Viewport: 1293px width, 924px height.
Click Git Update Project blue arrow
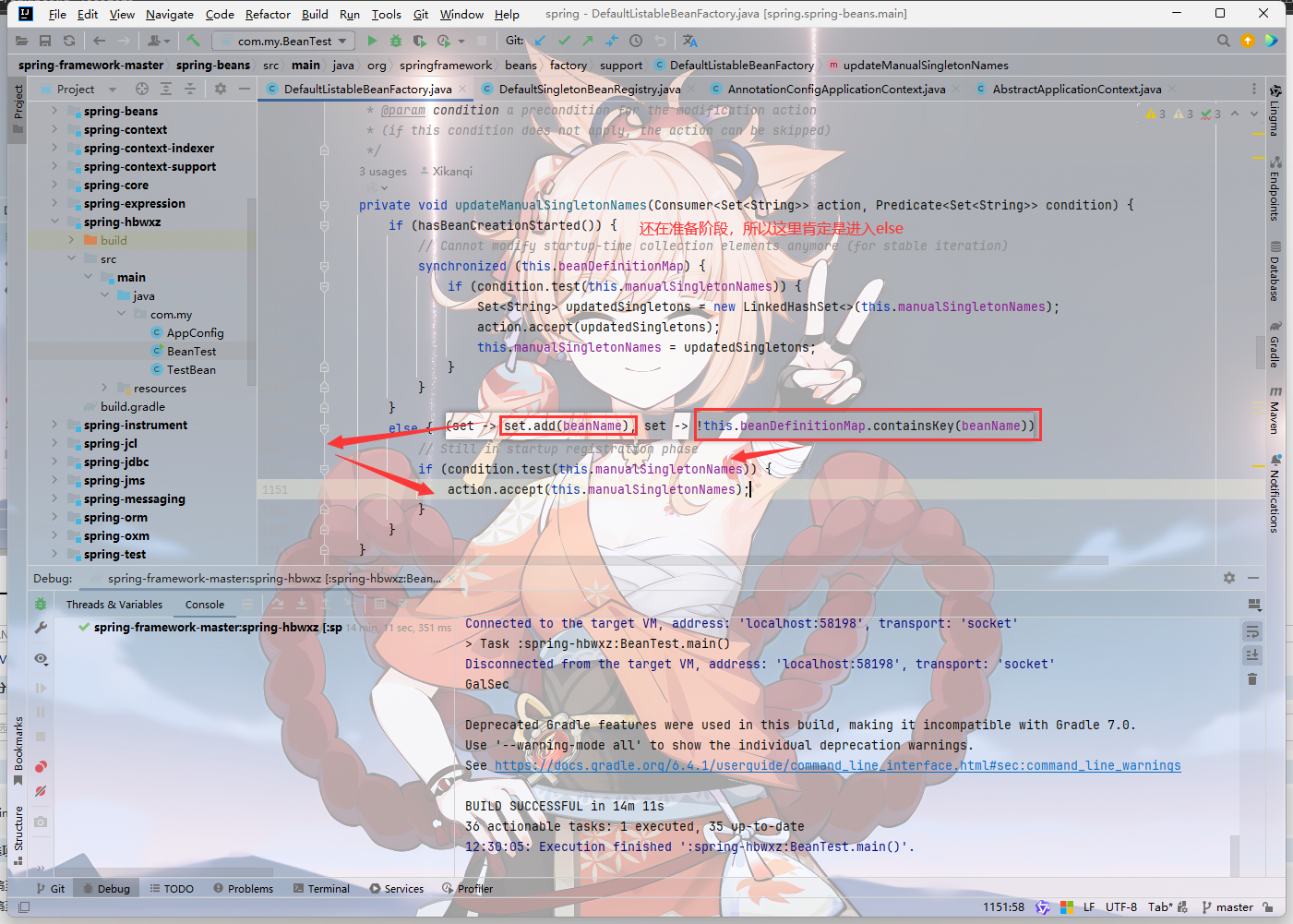pyautogui.click(x=541, y=41)
